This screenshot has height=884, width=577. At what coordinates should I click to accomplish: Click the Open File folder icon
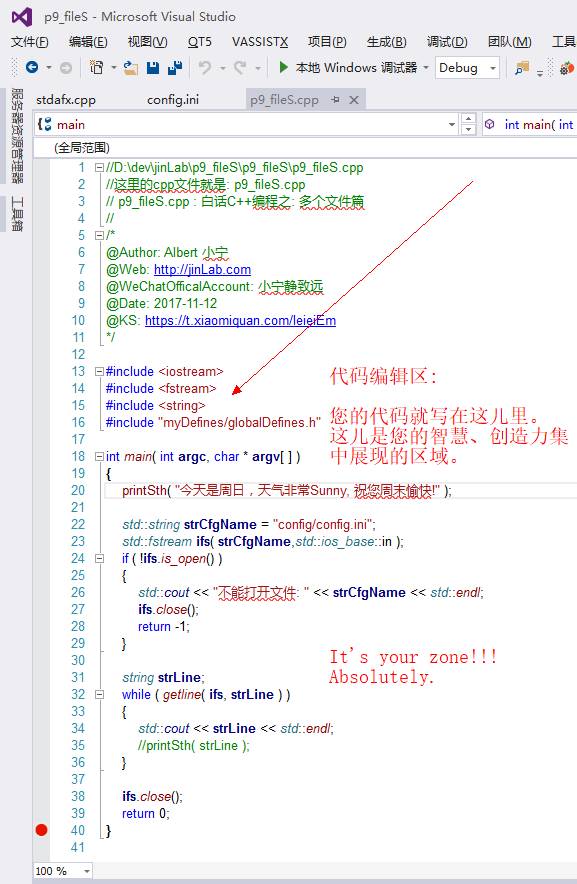131,68
